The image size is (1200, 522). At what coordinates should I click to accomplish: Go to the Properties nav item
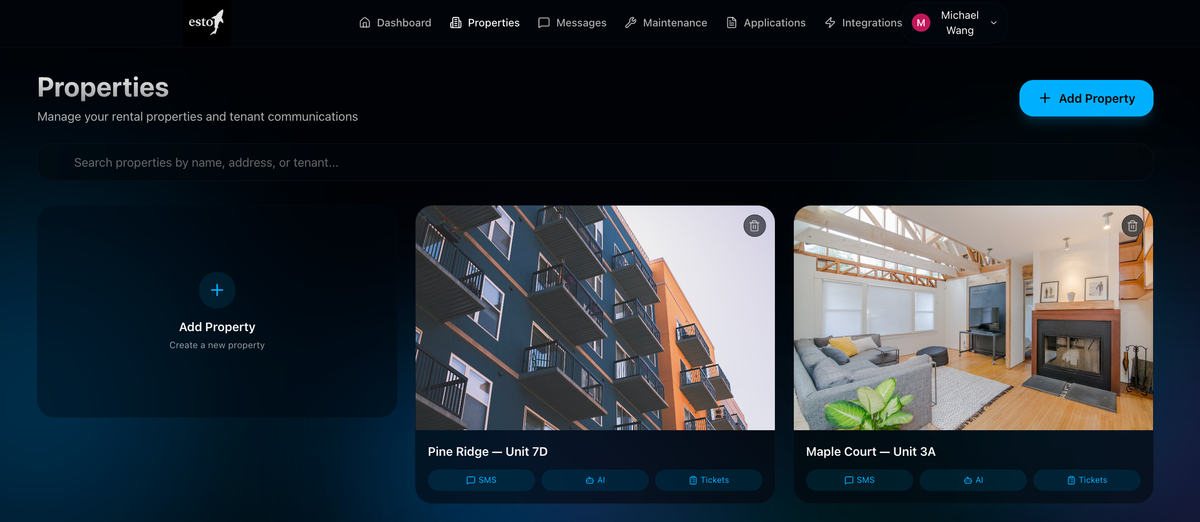485,22
